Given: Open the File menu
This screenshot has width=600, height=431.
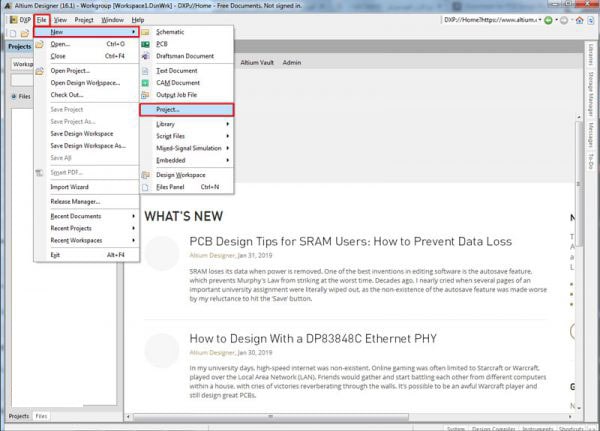Looking at the screenshot, I should (42, 20).
